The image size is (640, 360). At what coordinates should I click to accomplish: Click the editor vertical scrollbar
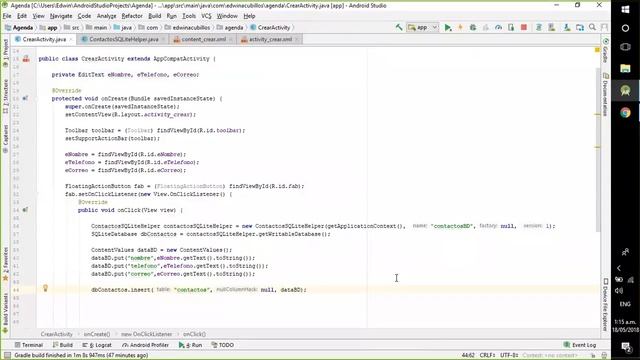pyautogui.click(x=598, y=150)
